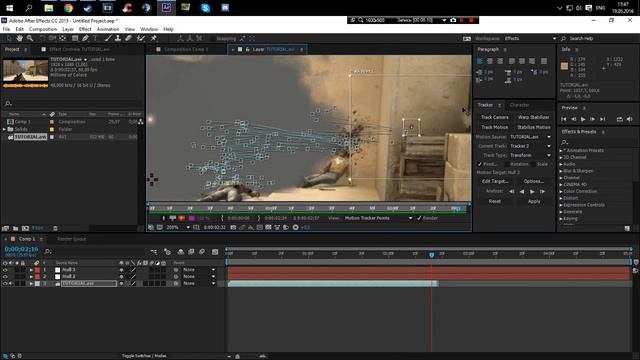Select the Zoom magnifier tool
Viewport: 640px width, 360px height.
pyautogui.click(x=30, y=38)
